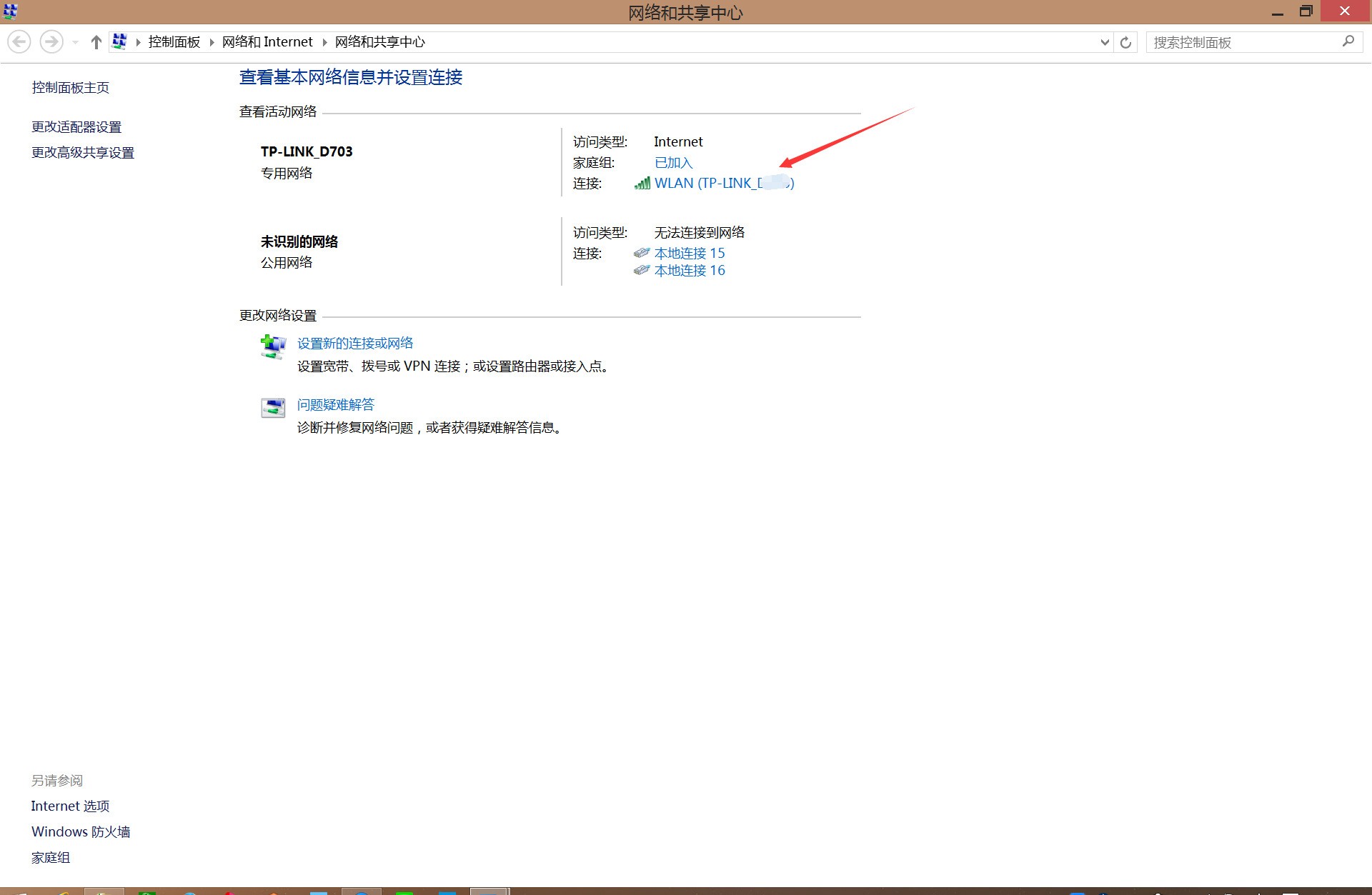Open 家庭组 link at bottom left

pos(51,858)
